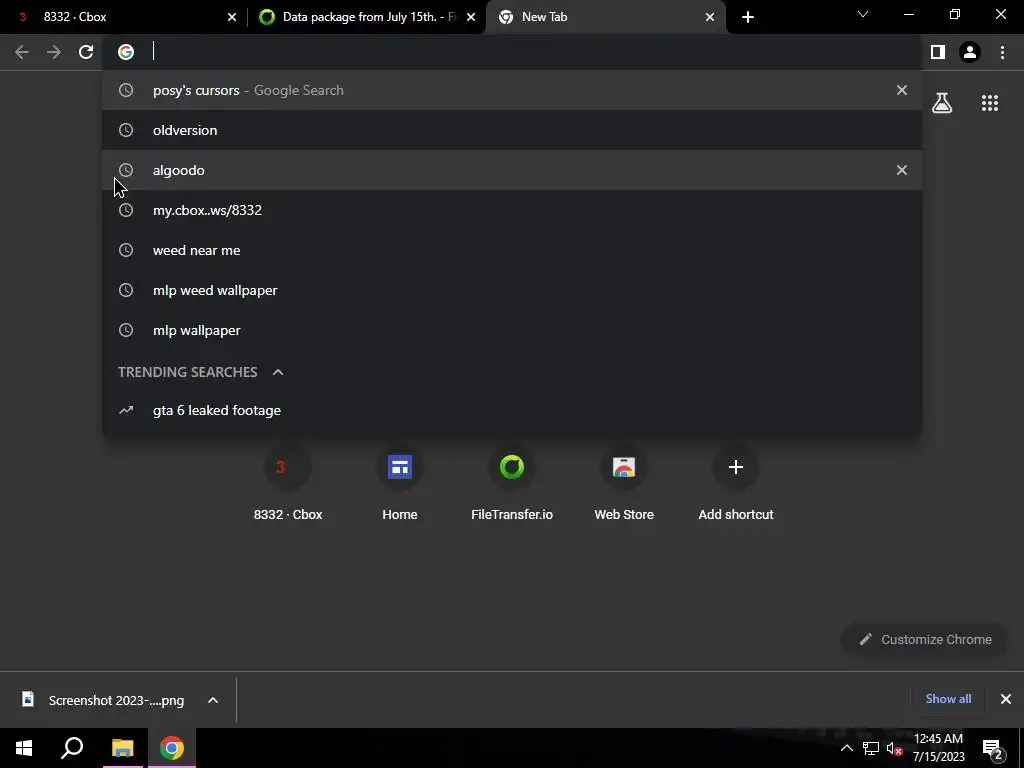Image resolution: width=1024 pixels, height=768 pixels.
Task: Close the "Data package from July 15th" tab
Action: (471, 17)
